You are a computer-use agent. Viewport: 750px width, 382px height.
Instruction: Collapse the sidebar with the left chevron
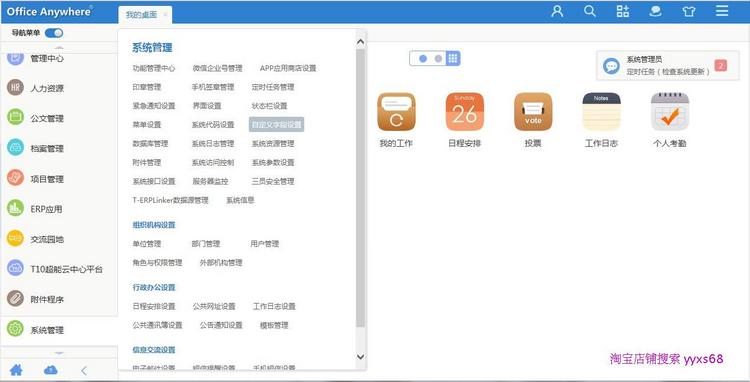click(x=84, y=371)
